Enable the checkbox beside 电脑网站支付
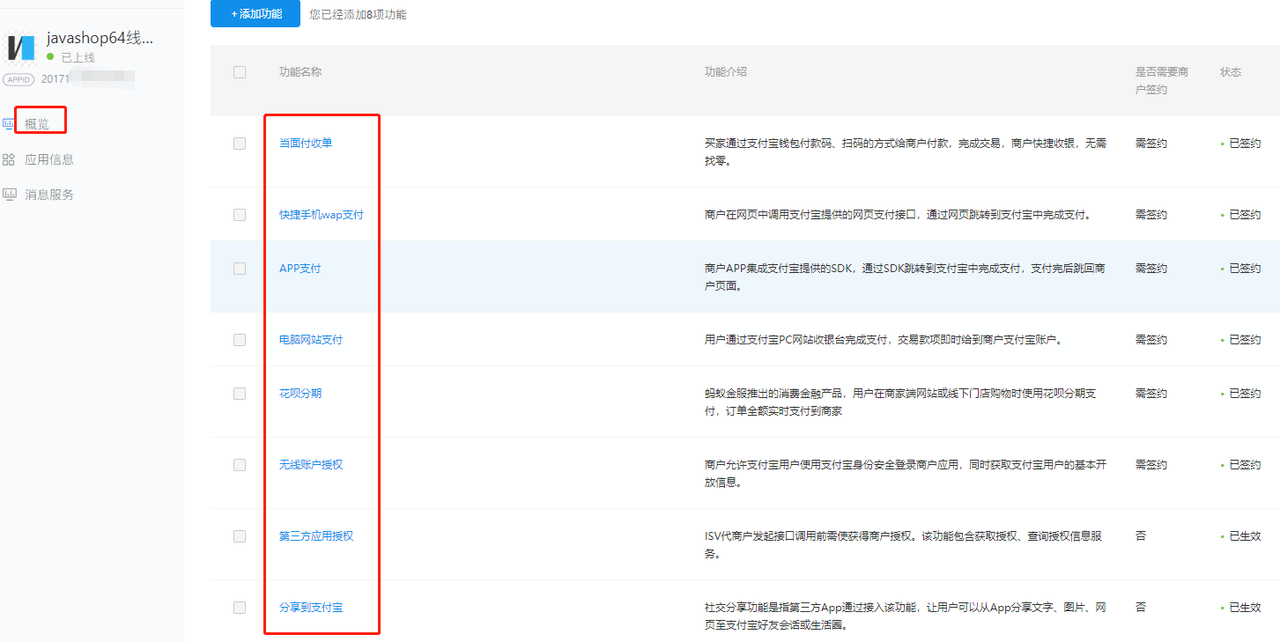This screenshot has width=1280, height=642. click(x=239, y=339)
